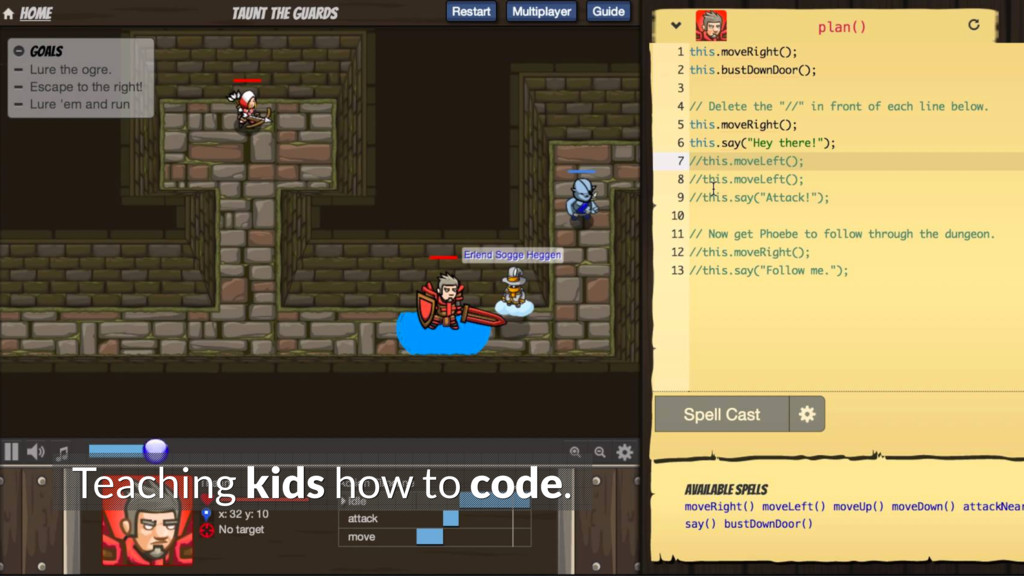Viewport: 1024px width, 576px height.
Task: Select the move action timeline row
Action: click(434, 537)
